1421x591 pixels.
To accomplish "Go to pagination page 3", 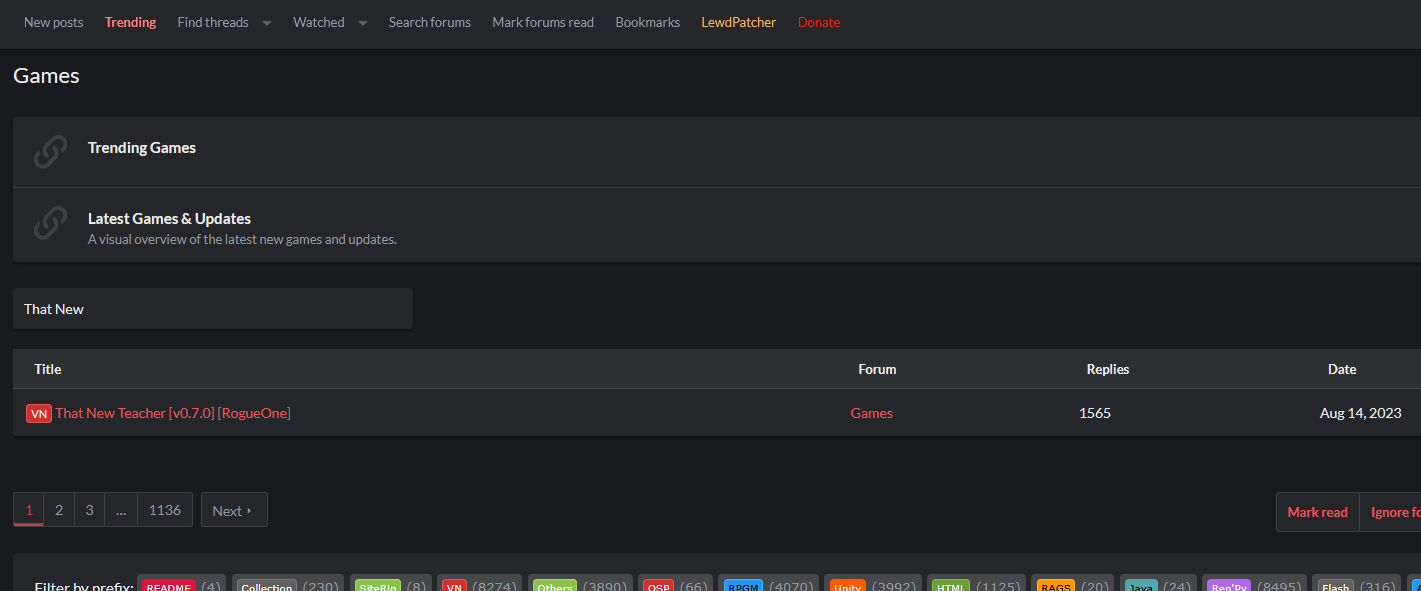I will [89, 510].
